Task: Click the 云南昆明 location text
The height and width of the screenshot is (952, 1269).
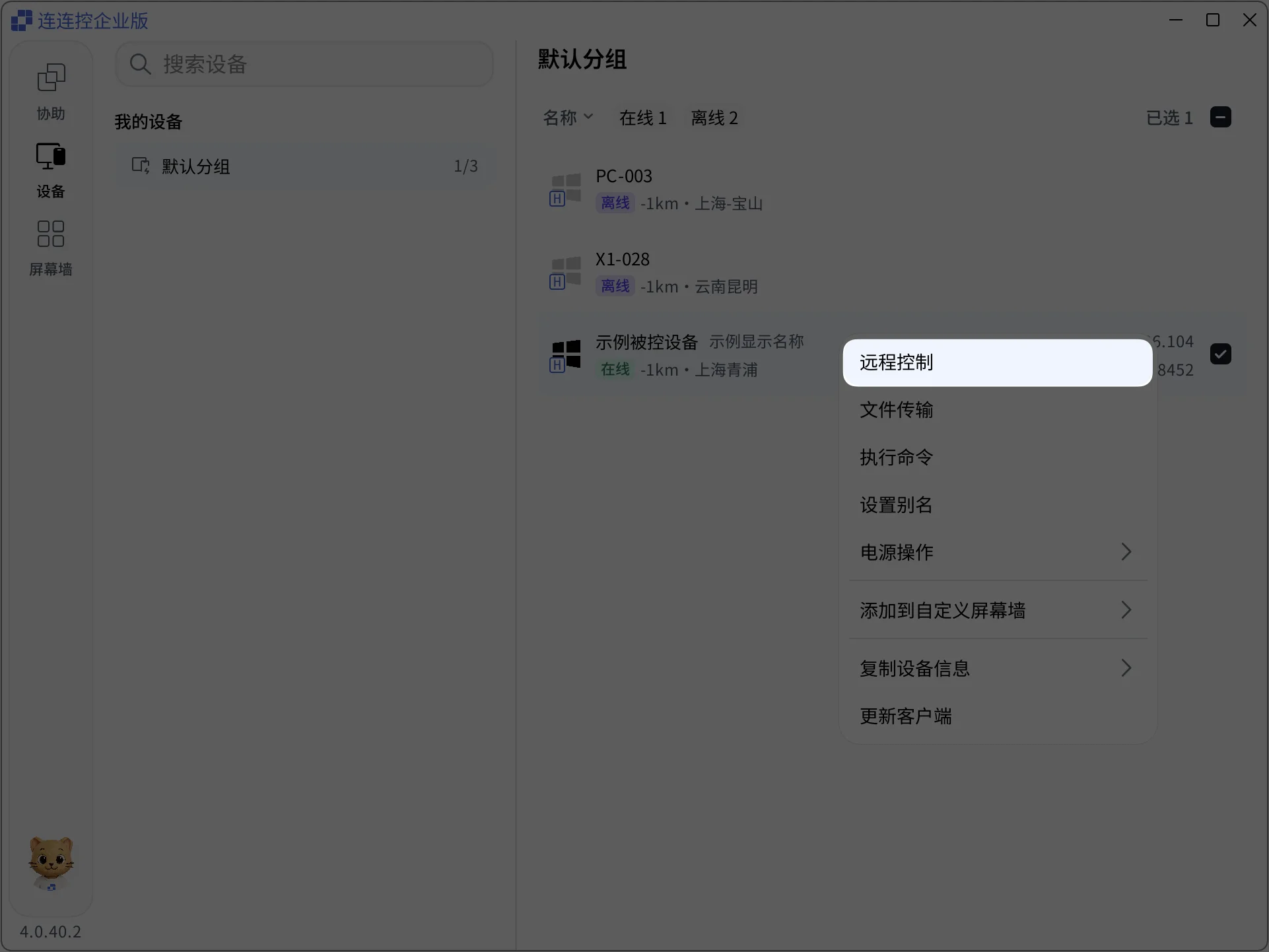Action: click(x=726, y=287)
